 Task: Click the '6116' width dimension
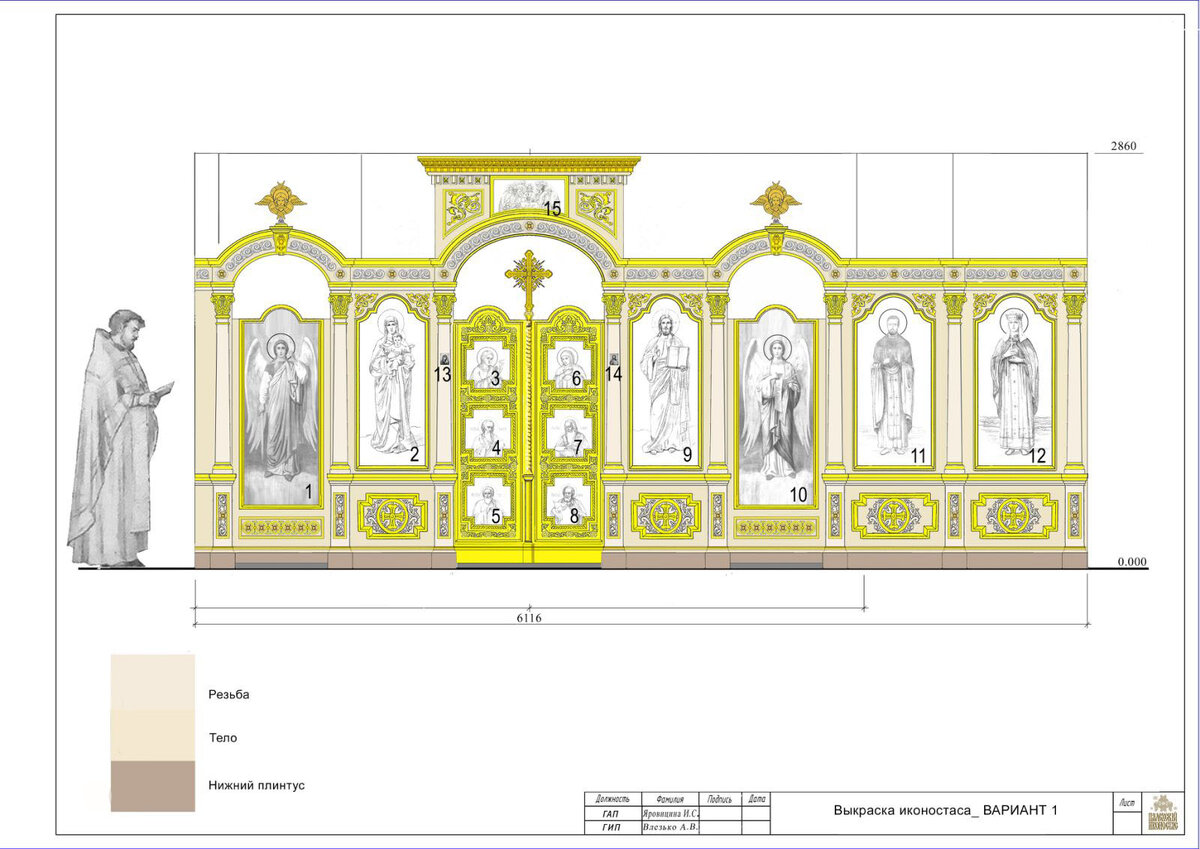529,618
